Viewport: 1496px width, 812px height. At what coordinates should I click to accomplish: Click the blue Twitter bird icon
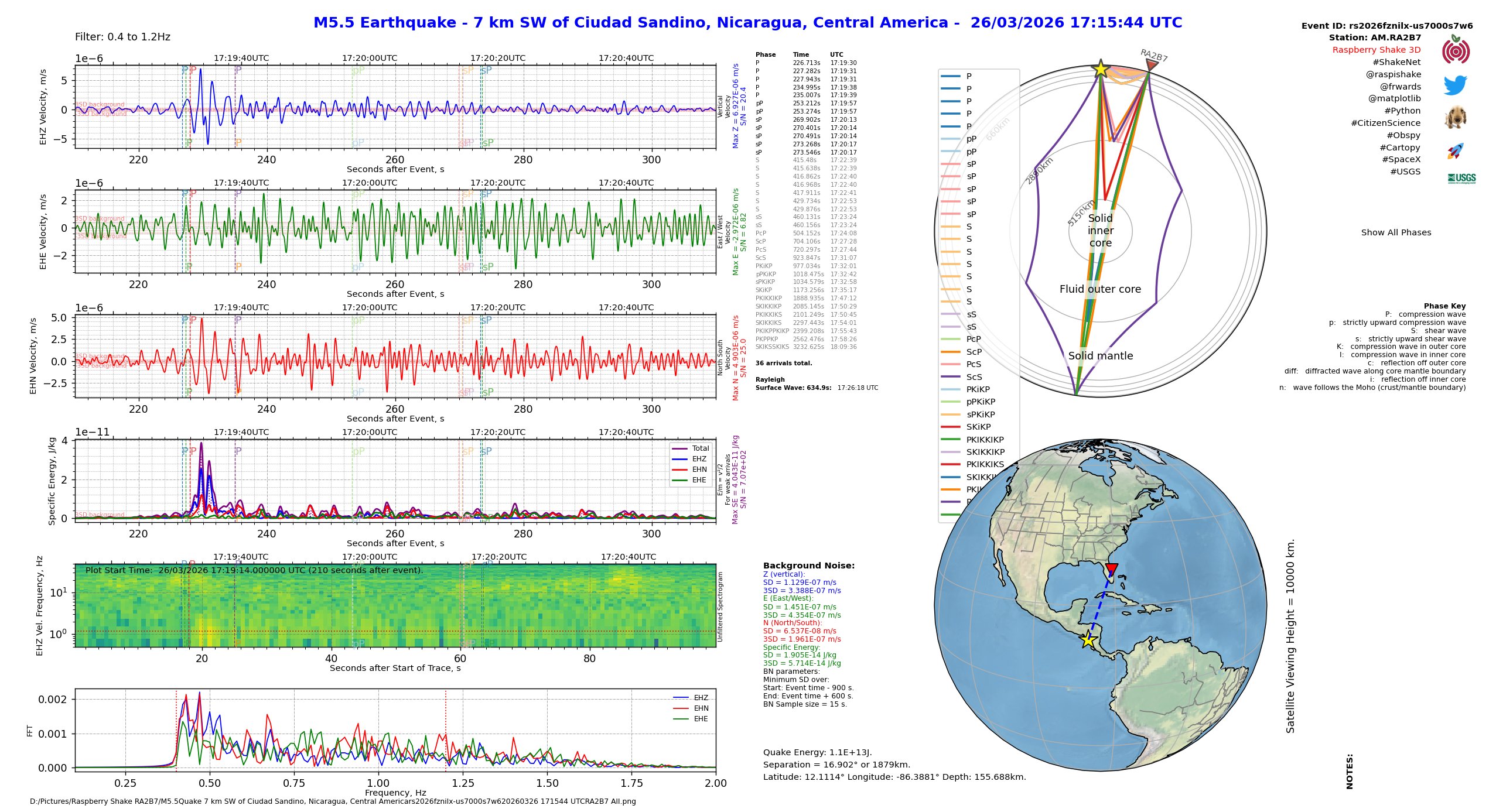1456,85
